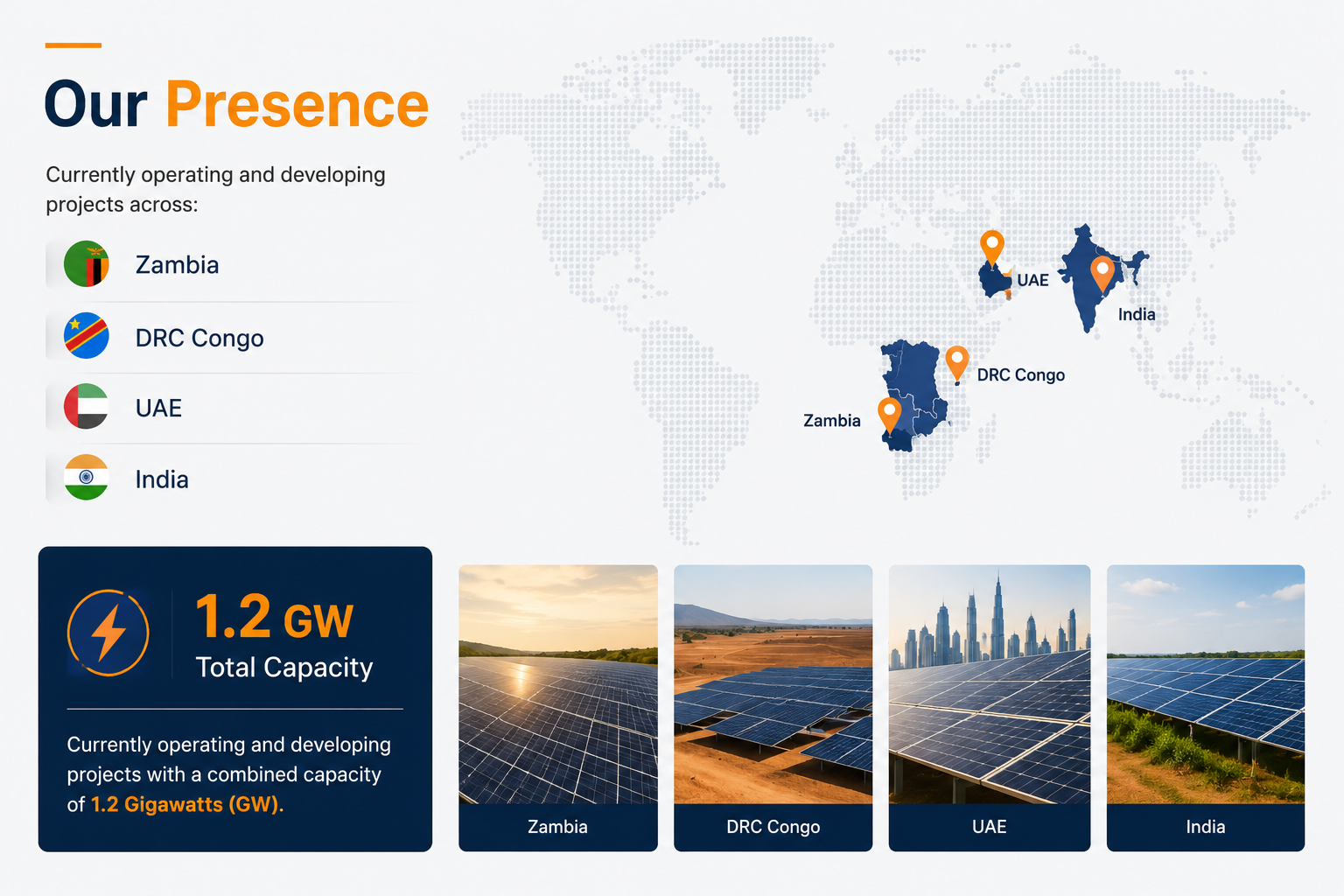Click the DRC Congo caption under photo
The width and height of the screenshot is (1344, 896).
click(x=773, y=827)
